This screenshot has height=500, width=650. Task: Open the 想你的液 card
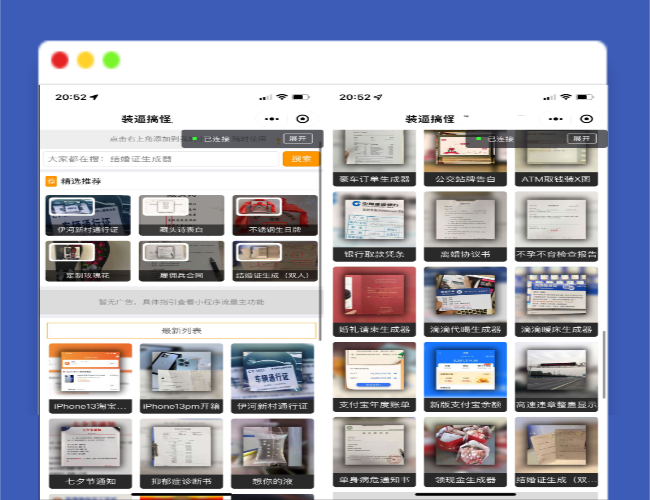[x=272, y=454]
